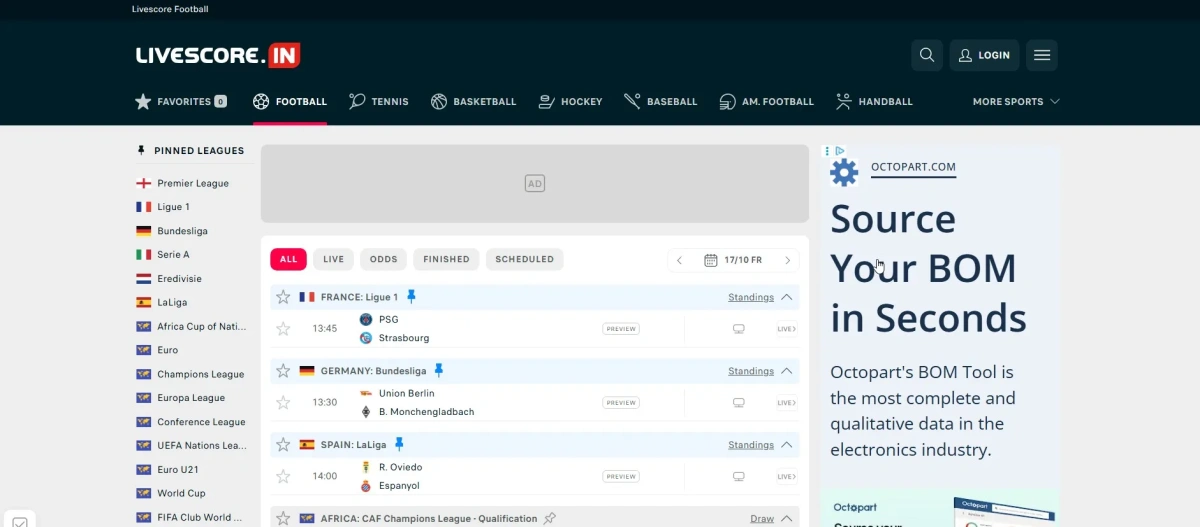
Task: Go to the Livescore.in logo home
Action: tap(218, 55)
